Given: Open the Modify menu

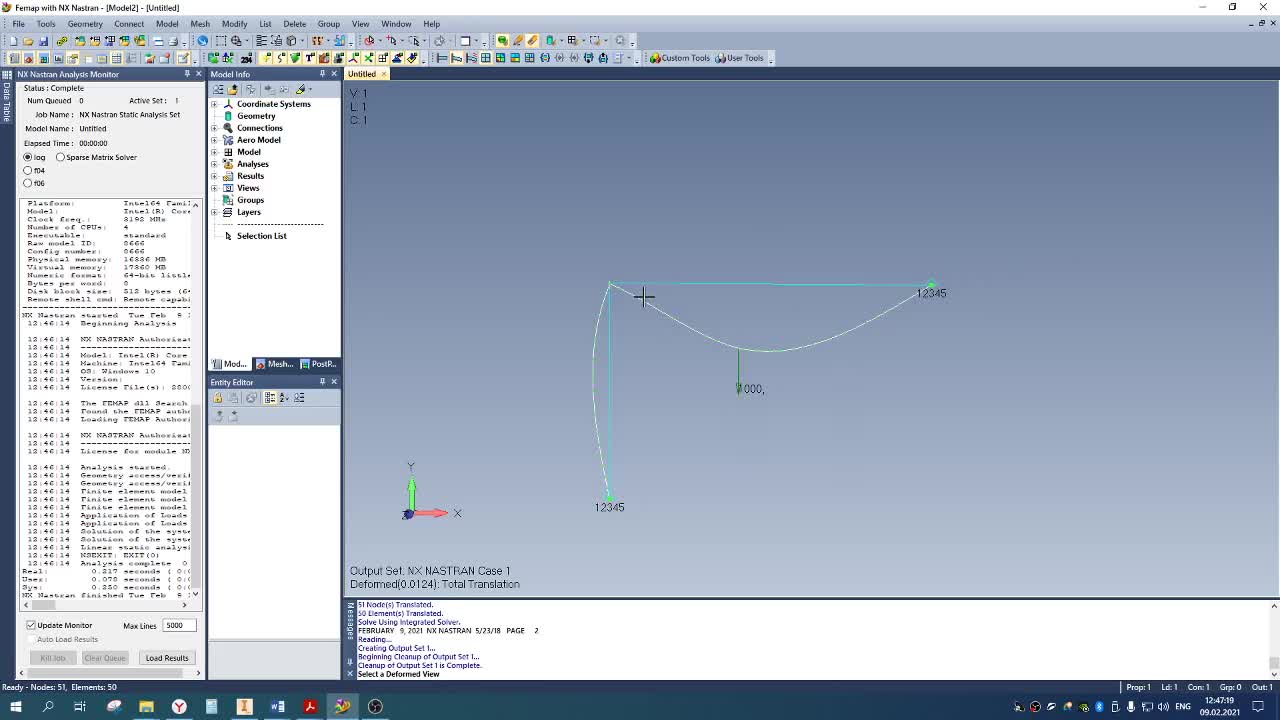Looking at the screenshot, I should point(235,24).
